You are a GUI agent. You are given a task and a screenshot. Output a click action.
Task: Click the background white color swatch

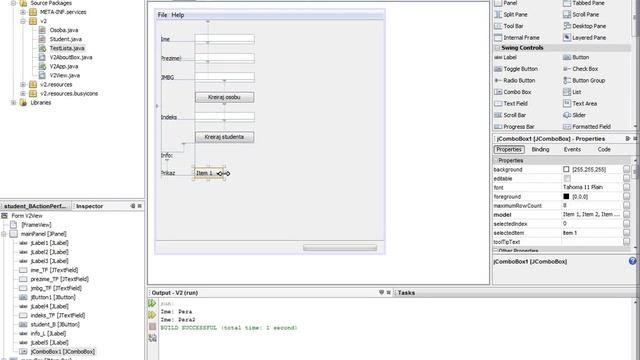click(566, 169)
